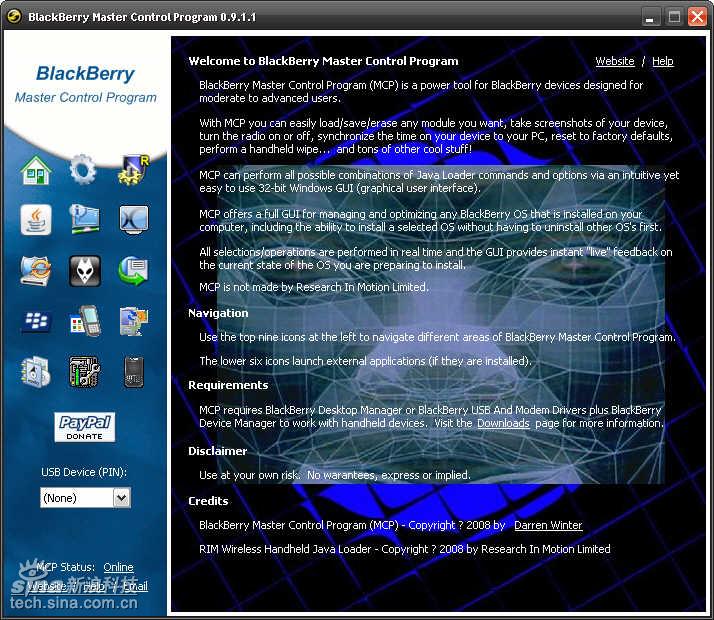
Task: Open the Darren Winter credits link
Action: [x=548, y=525]
